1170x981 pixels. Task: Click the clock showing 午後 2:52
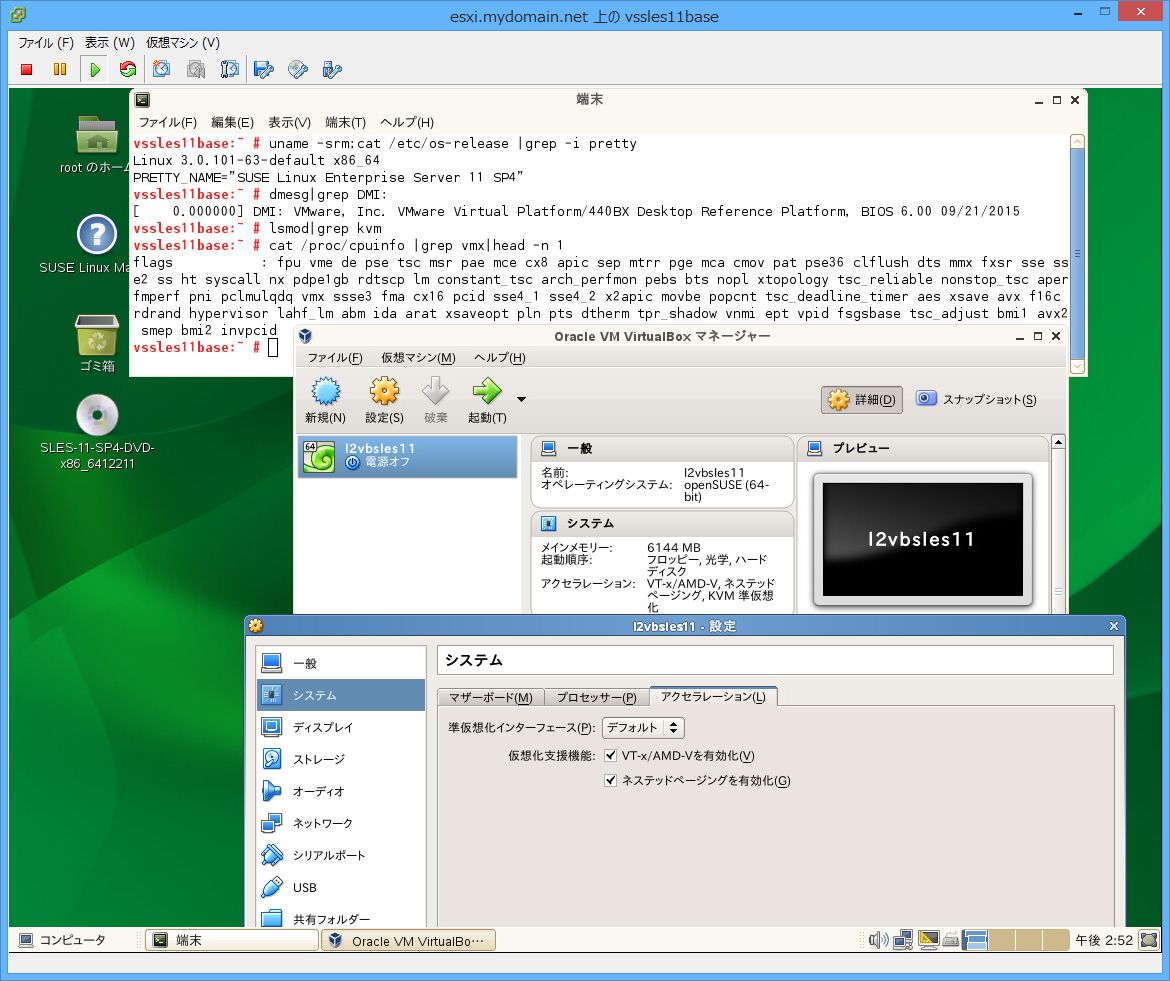(x=1104, y=940)
